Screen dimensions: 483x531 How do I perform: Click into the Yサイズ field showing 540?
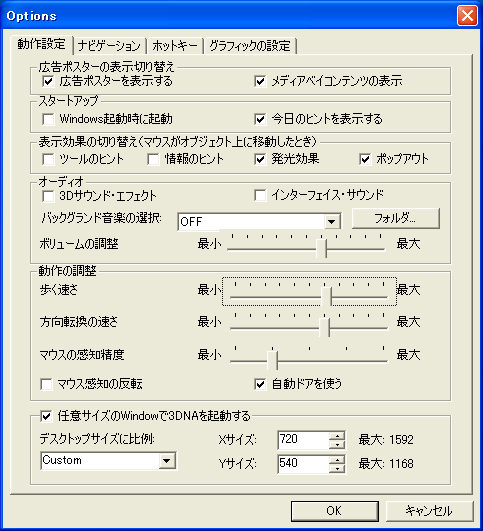303,464
